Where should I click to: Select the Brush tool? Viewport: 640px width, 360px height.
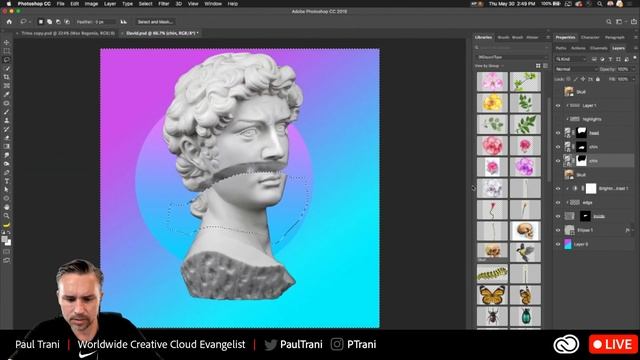tap(7, 111)
